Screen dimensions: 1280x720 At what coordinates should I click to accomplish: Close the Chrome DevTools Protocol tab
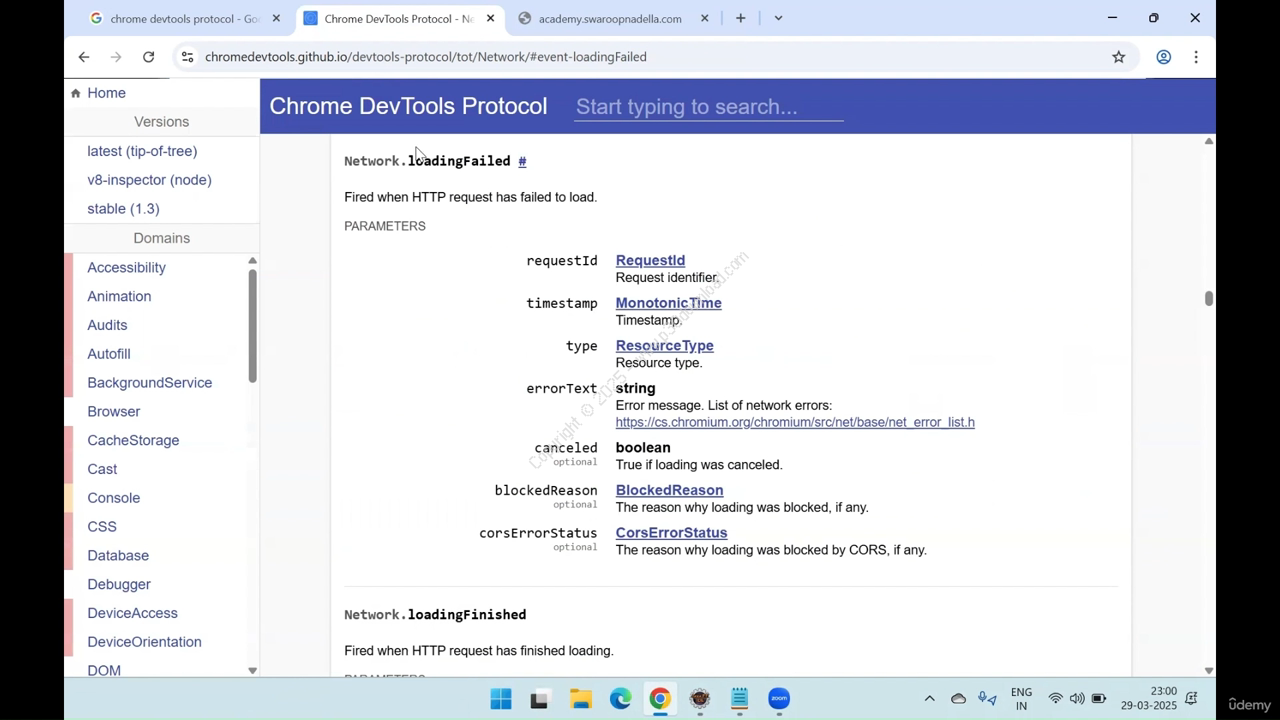tap(490, 18)
